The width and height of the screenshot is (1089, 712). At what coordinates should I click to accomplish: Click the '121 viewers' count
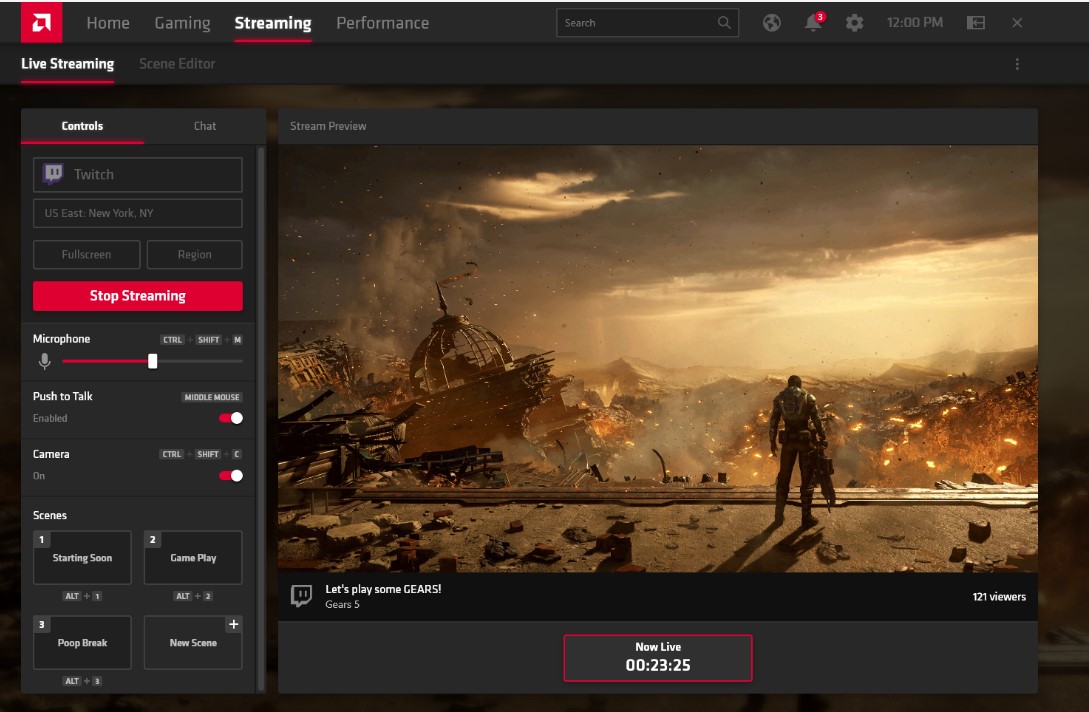[999, 597]
